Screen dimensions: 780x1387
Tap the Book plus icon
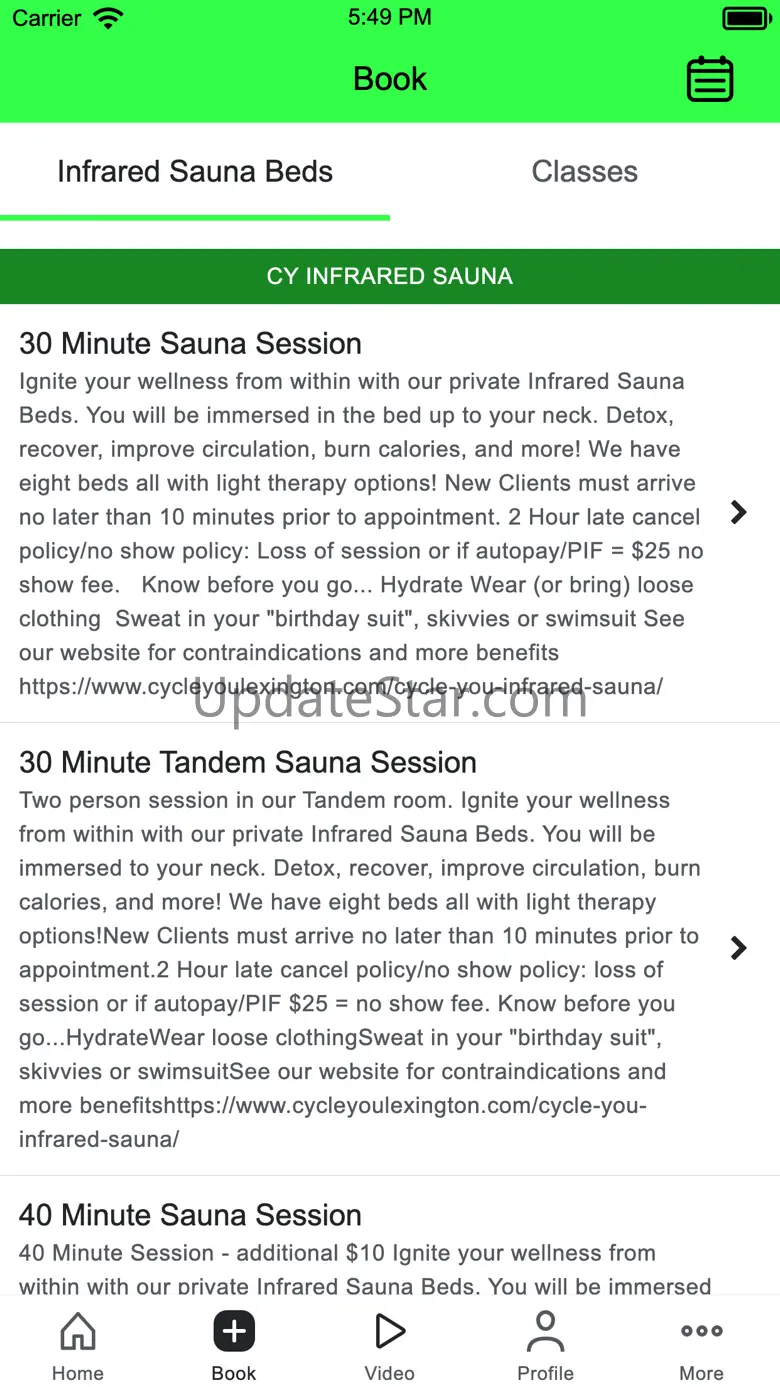coord(234,1331)
